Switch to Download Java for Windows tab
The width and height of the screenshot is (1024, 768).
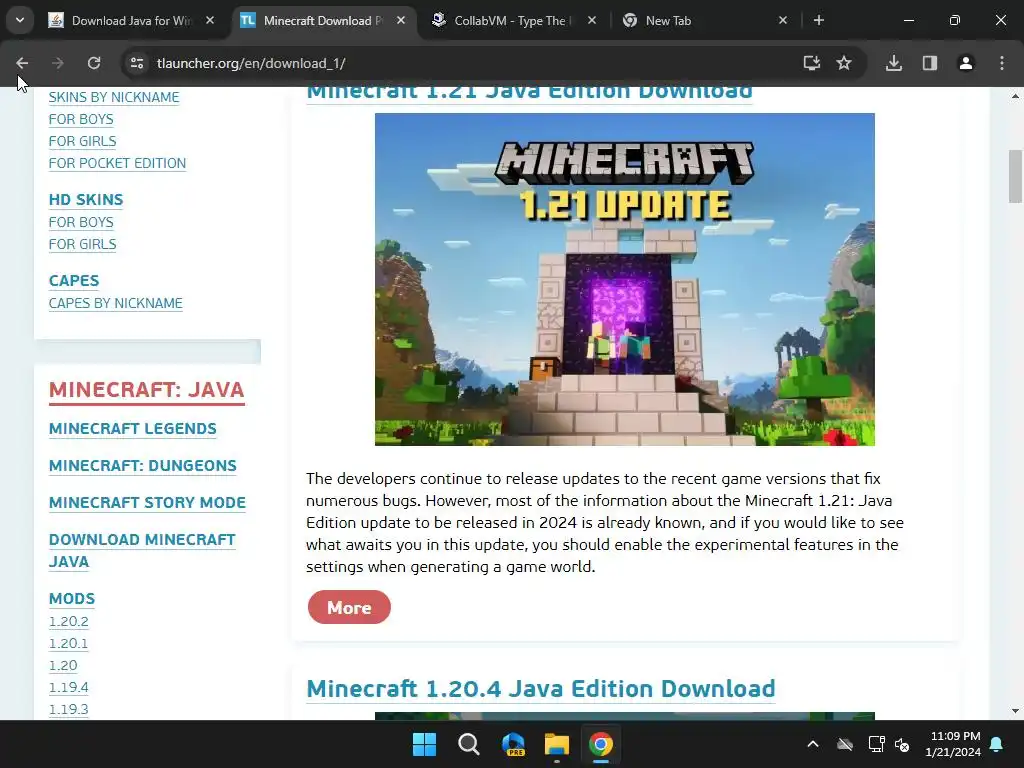(x=131, y=21)
